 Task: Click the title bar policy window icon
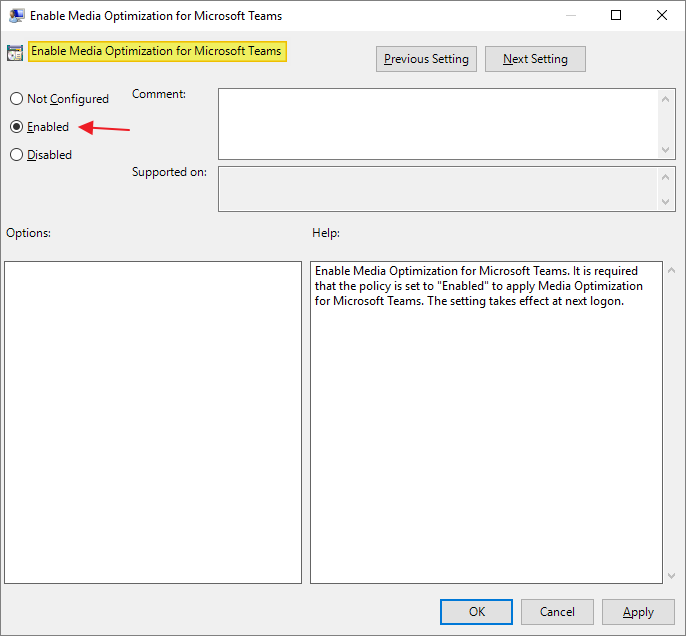(x=17, y=16)
